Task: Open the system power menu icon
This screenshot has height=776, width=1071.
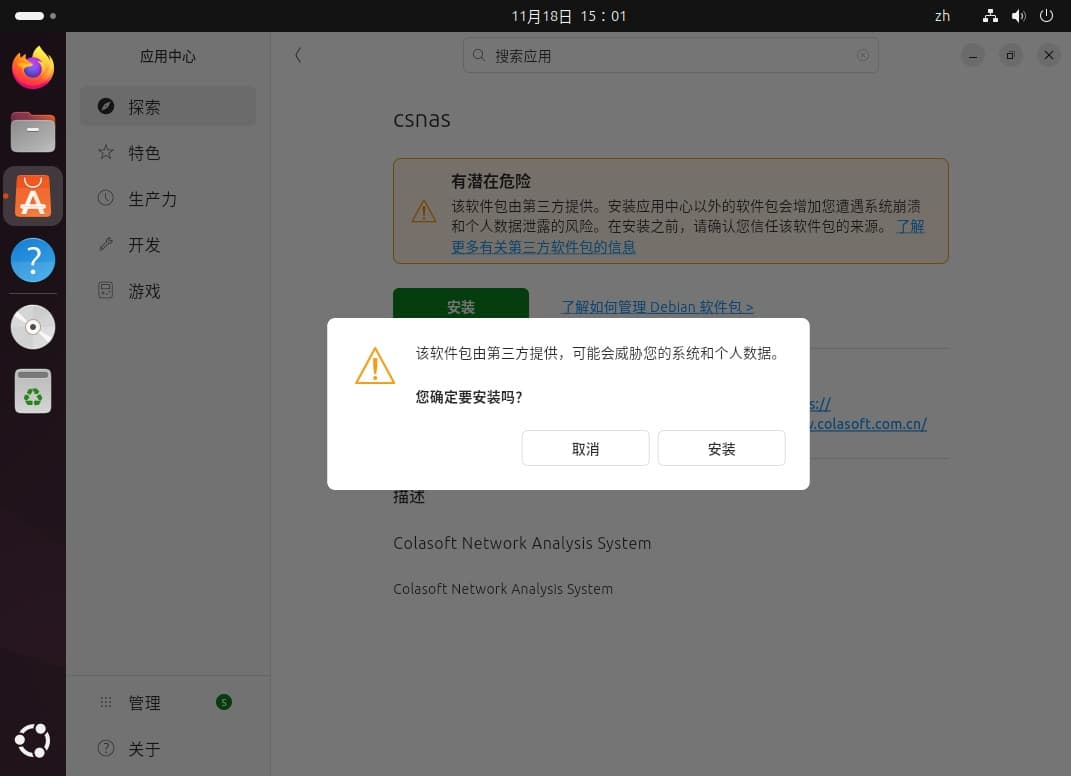Action: [x=1046, y=16]
